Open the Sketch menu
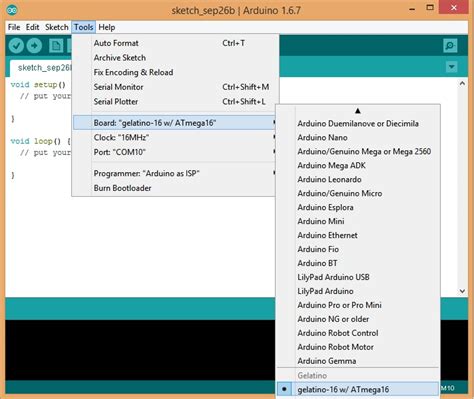Screen dimensions: 474x399 pyautogui.click(x=57, y=27)
